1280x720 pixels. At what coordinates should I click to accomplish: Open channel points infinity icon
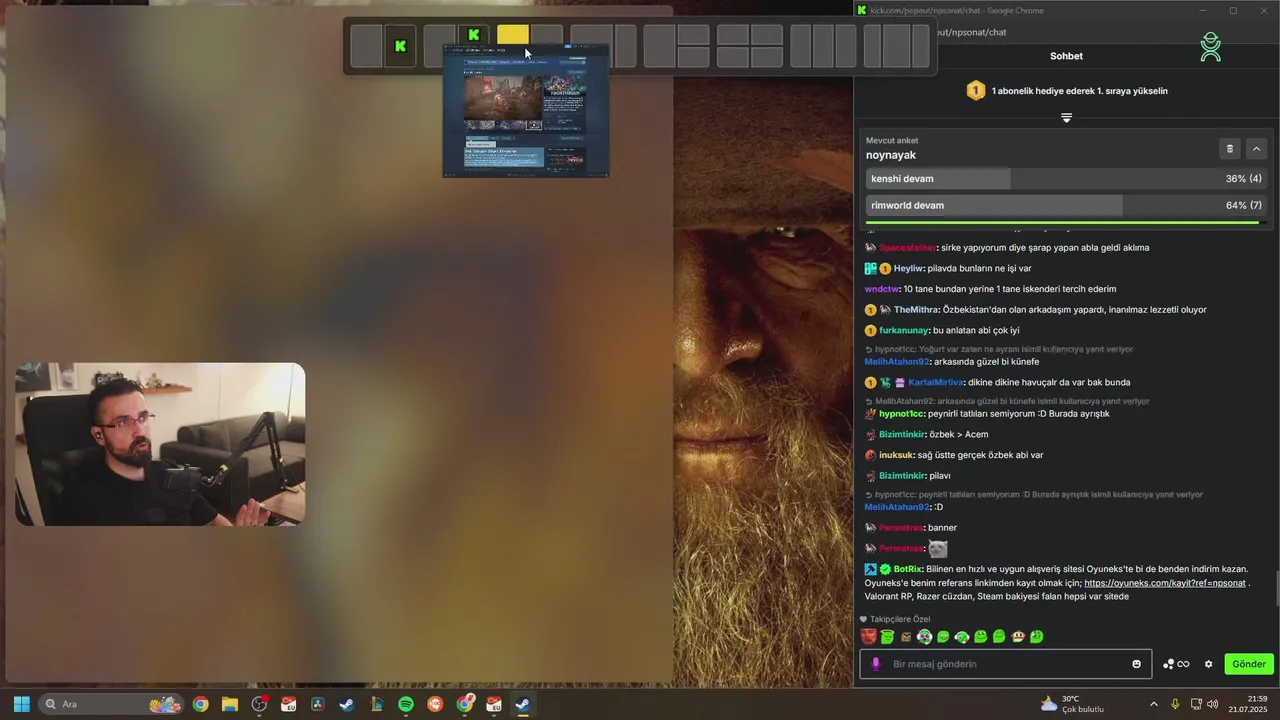pos(1176,664)
